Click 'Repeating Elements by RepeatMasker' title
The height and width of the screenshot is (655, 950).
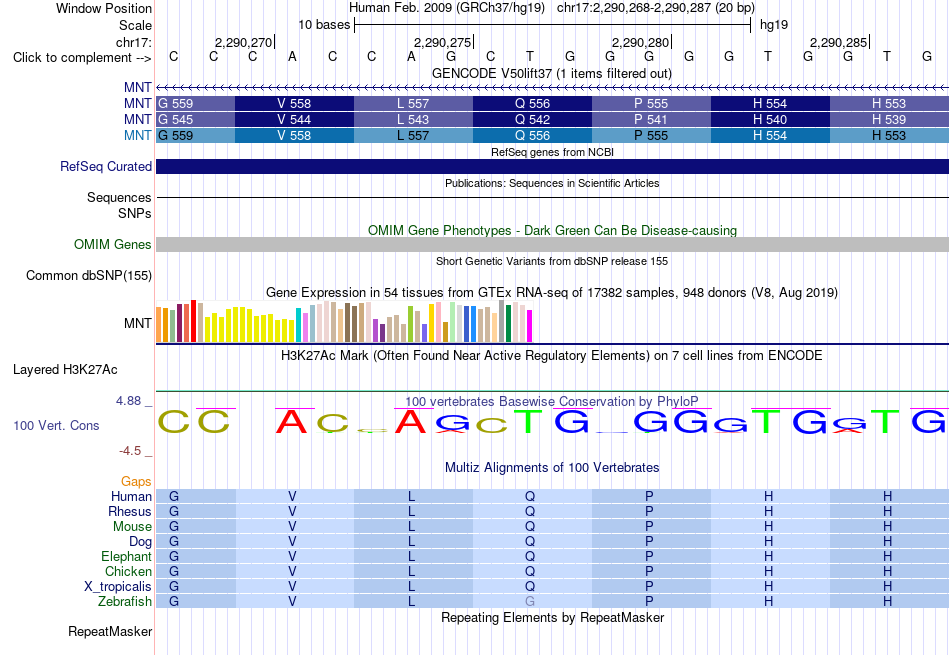552,617
